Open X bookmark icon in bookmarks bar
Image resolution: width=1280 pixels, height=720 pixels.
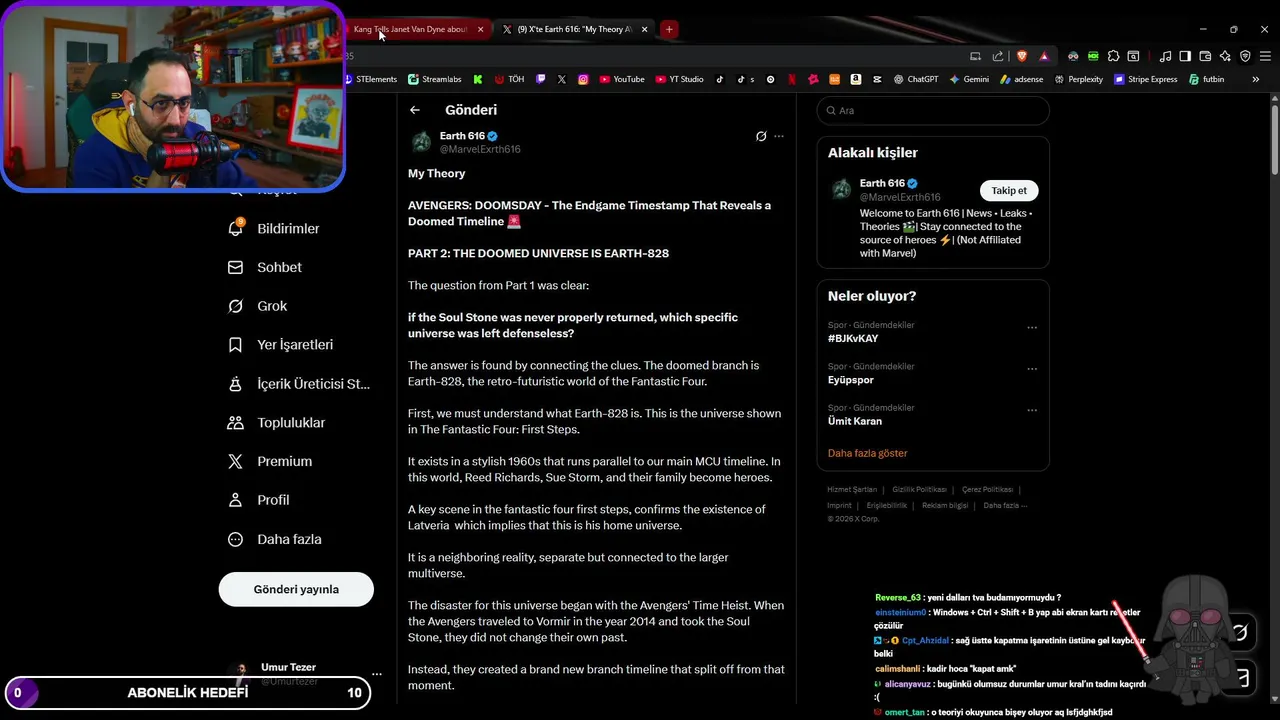point(562,79)
